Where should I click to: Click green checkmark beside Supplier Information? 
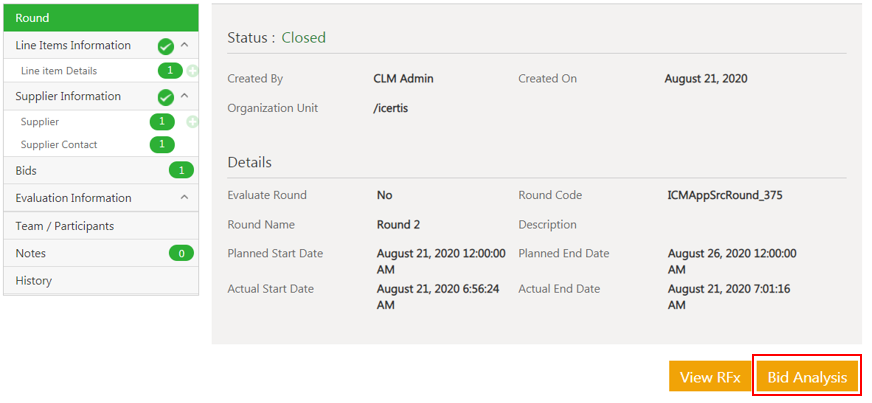[x=166, y=97]
